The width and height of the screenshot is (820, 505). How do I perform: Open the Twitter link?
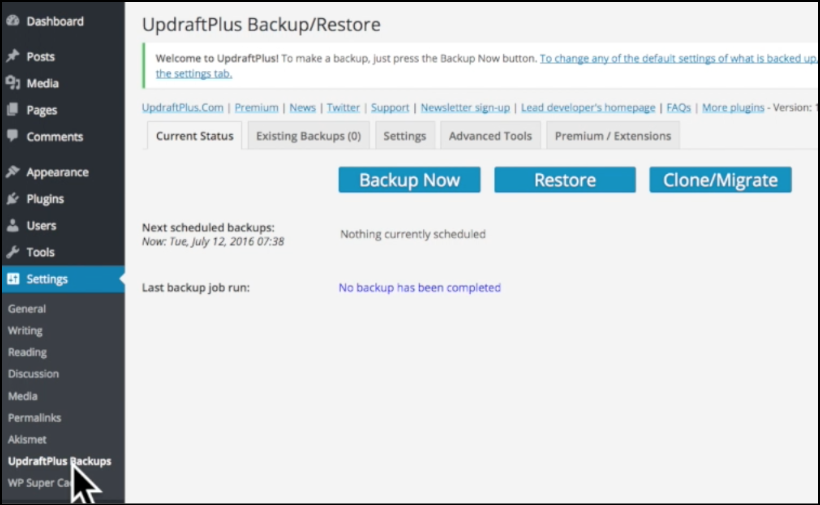point(343,107)
